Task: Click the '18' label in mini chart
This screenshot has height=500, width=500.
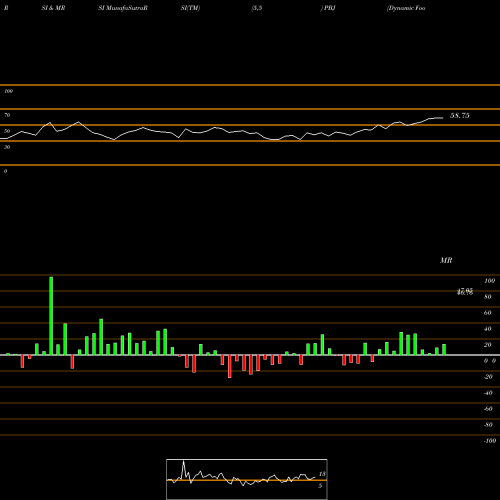Action: 322,474
